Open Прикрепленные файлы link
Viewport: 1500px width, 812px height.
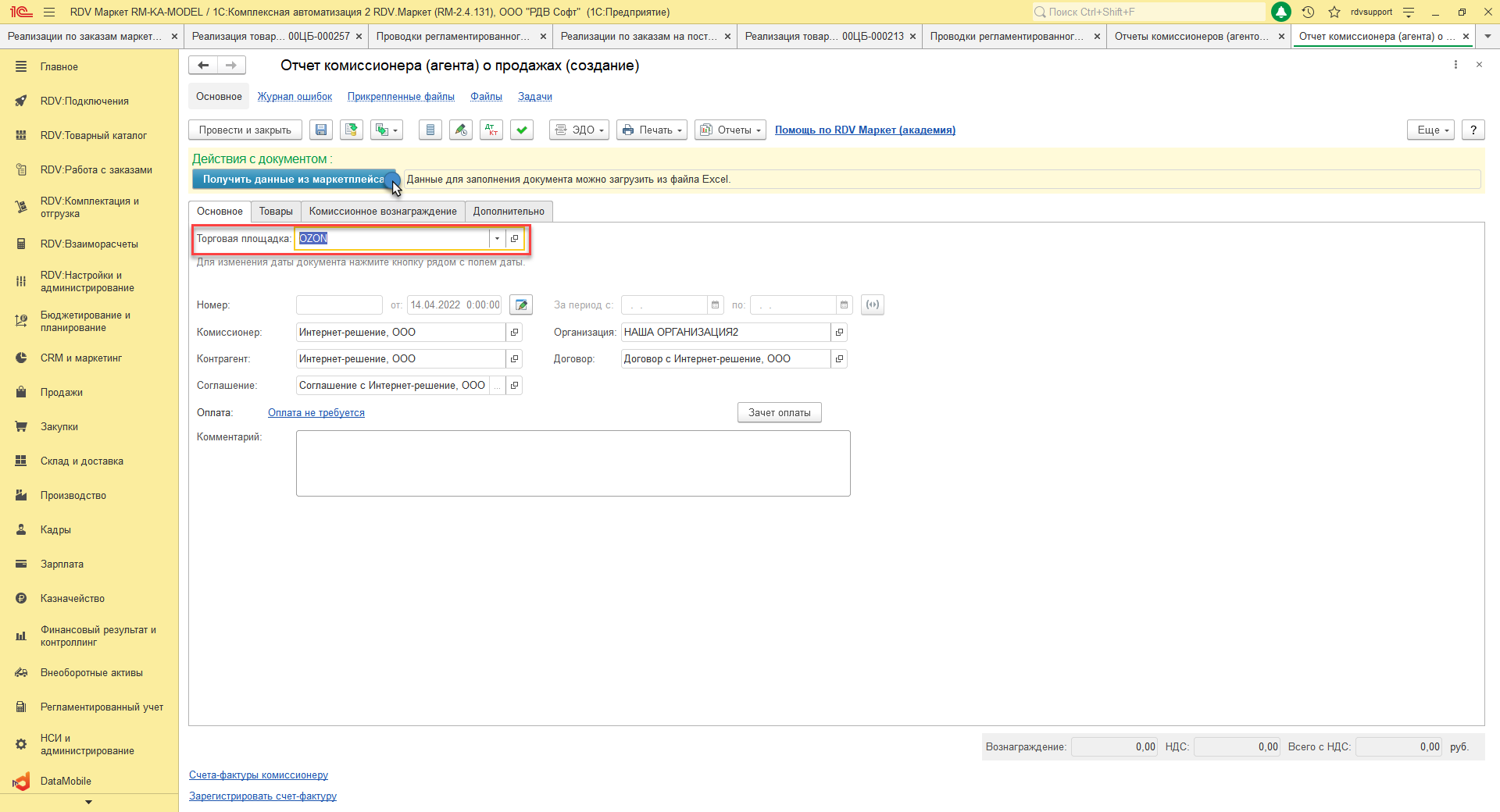coord(401,97)
